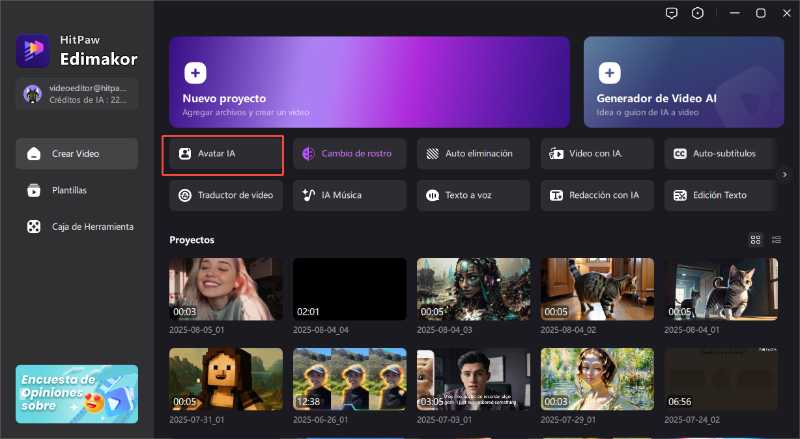Launch Cambio de rostro face swap
The height and width of the screenshot is (439, 800).
pyautogui.click(x=349, y=154)
